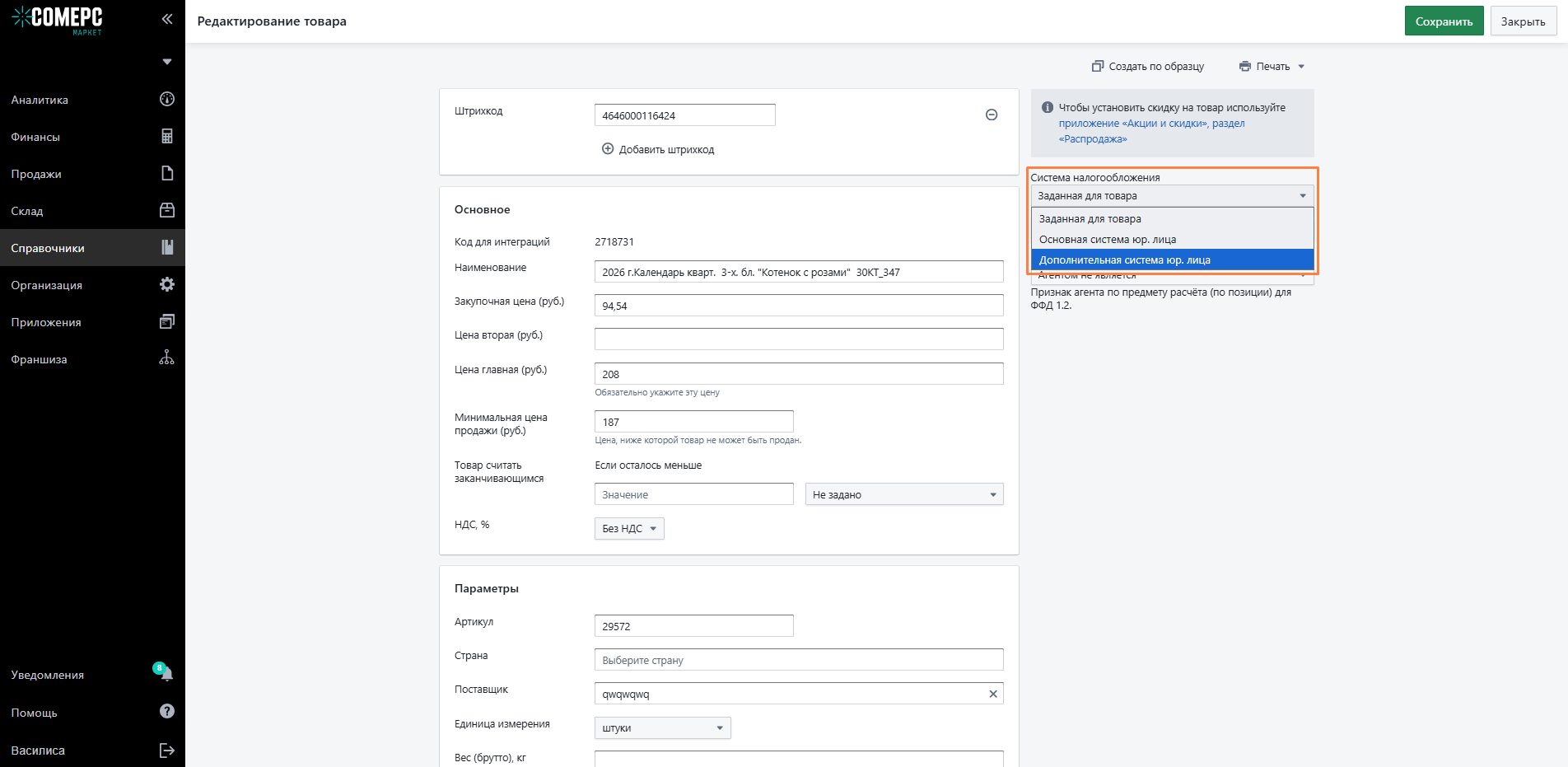Open the Не задано dropdown

(903, 495)
